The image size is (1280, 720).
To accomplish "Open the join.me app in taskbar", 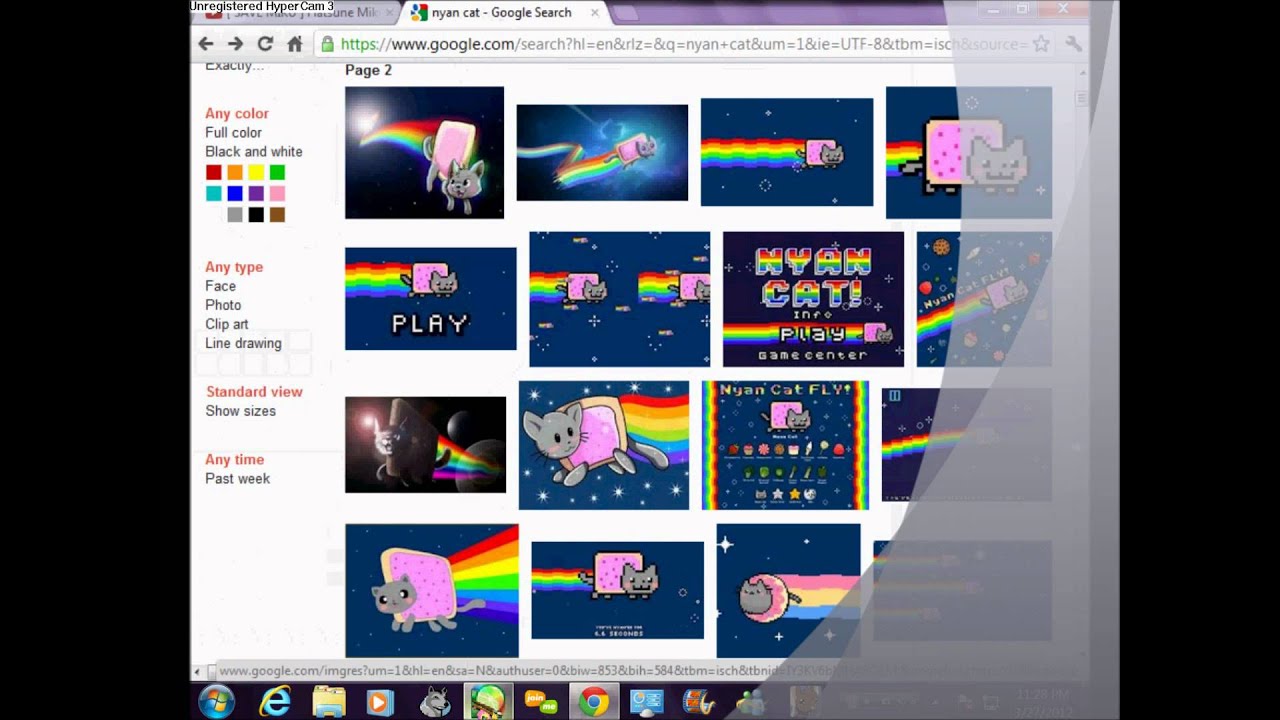I will (540, 702).
